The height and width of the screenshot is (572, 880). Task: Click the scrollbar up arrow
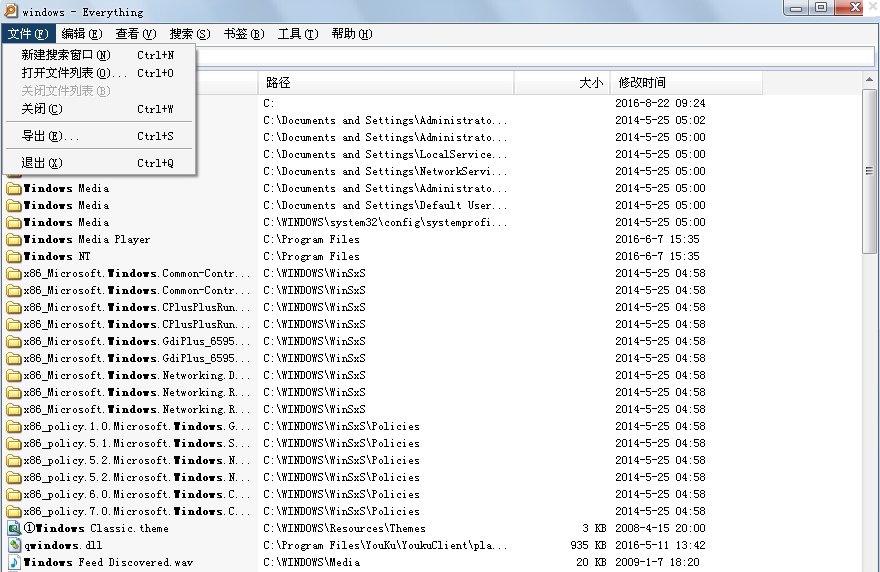click(x=870, y=80)
